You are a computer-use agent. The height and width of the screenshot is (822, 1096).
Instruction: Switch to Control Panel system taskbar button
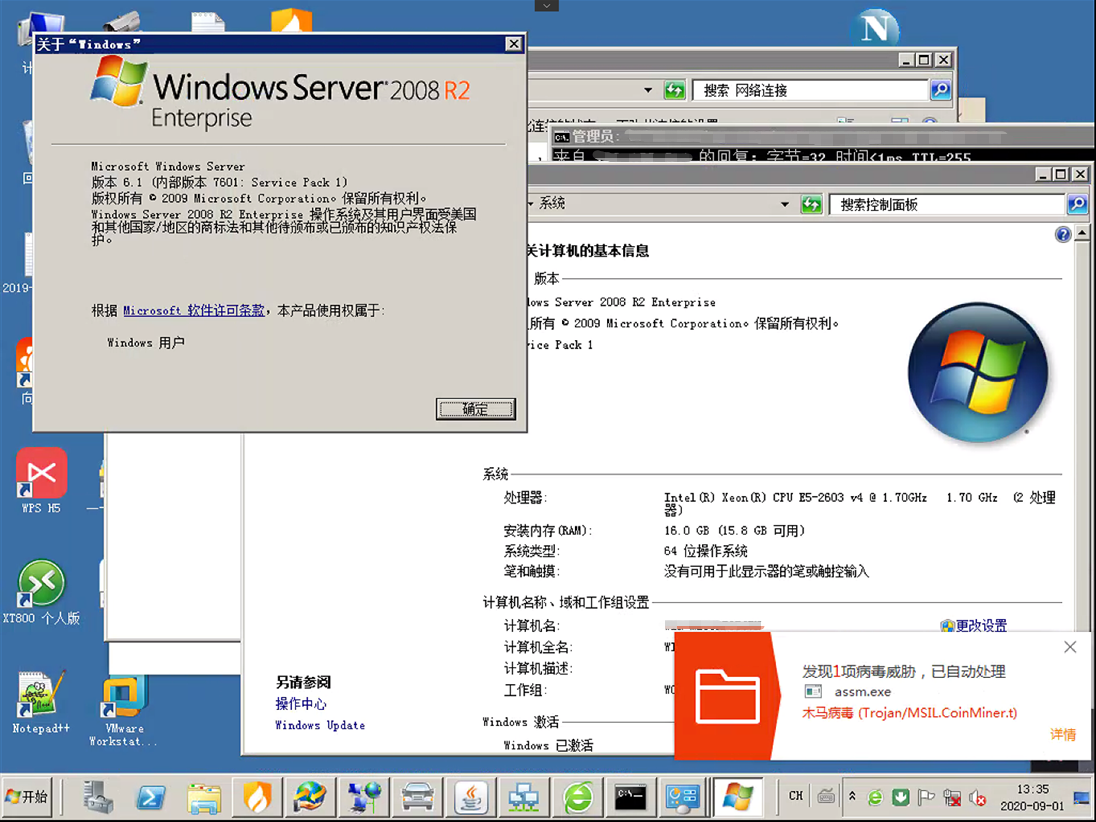pos(683,797)
